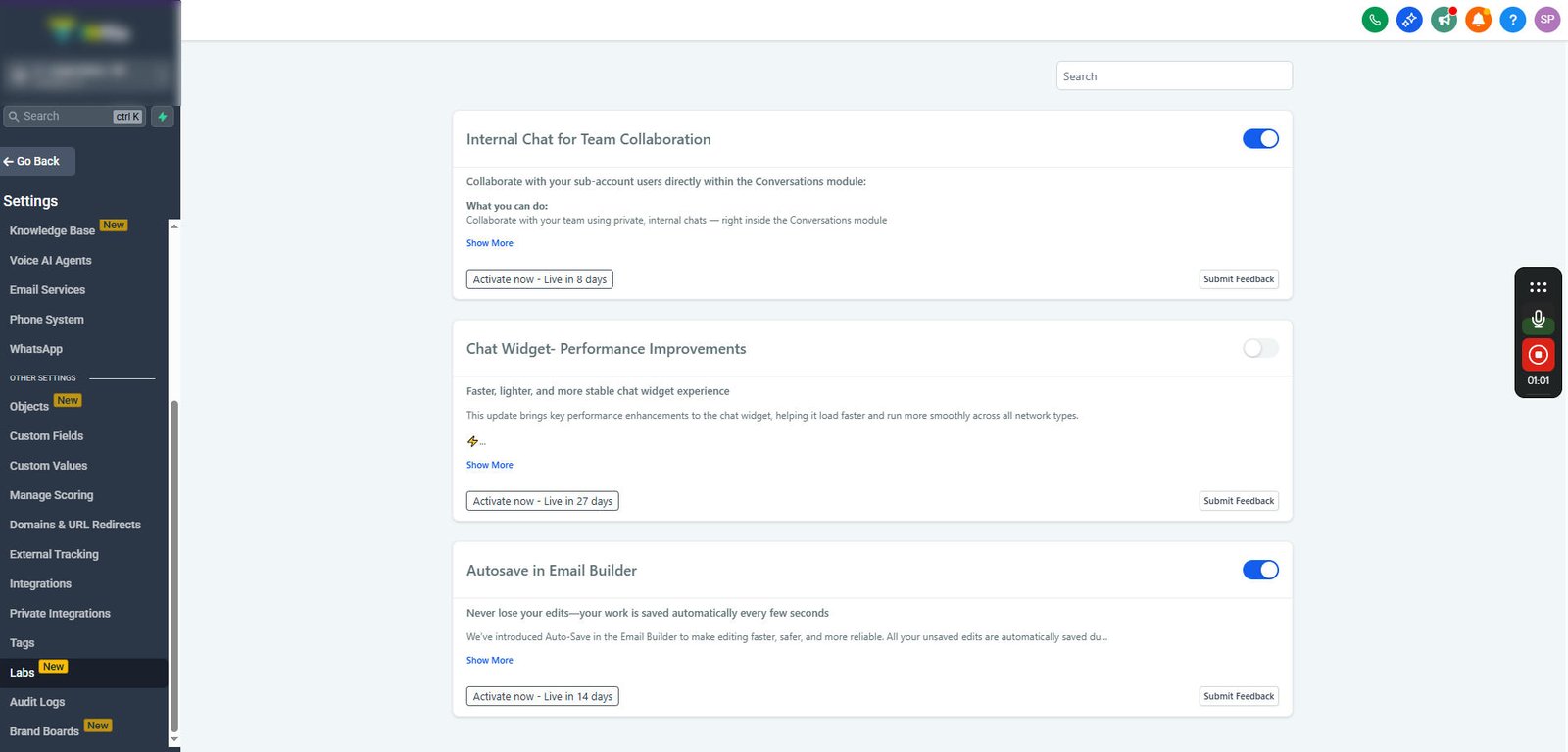Click the green lightning quick actions icon
The image size is (1568, 752).
[163, 117]
